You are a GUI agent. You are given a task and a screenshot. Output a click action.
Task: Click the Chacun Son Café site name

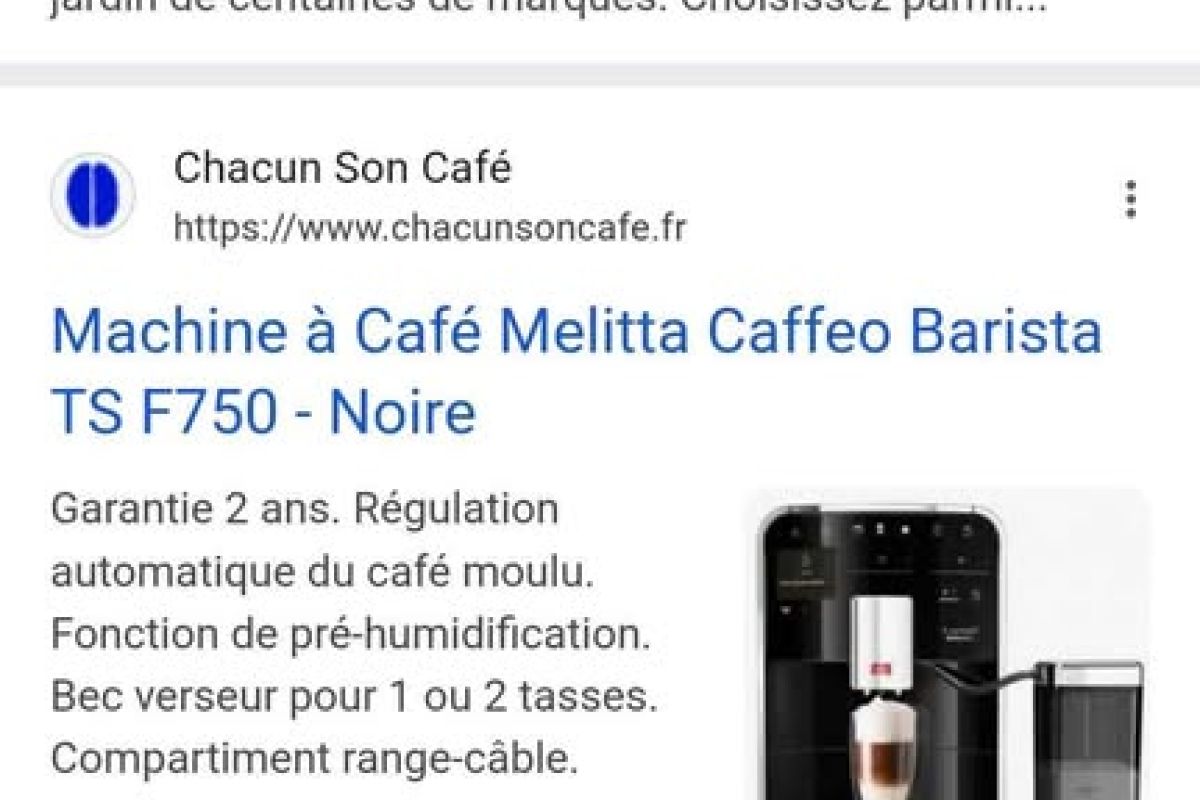(x=342, y=168)
